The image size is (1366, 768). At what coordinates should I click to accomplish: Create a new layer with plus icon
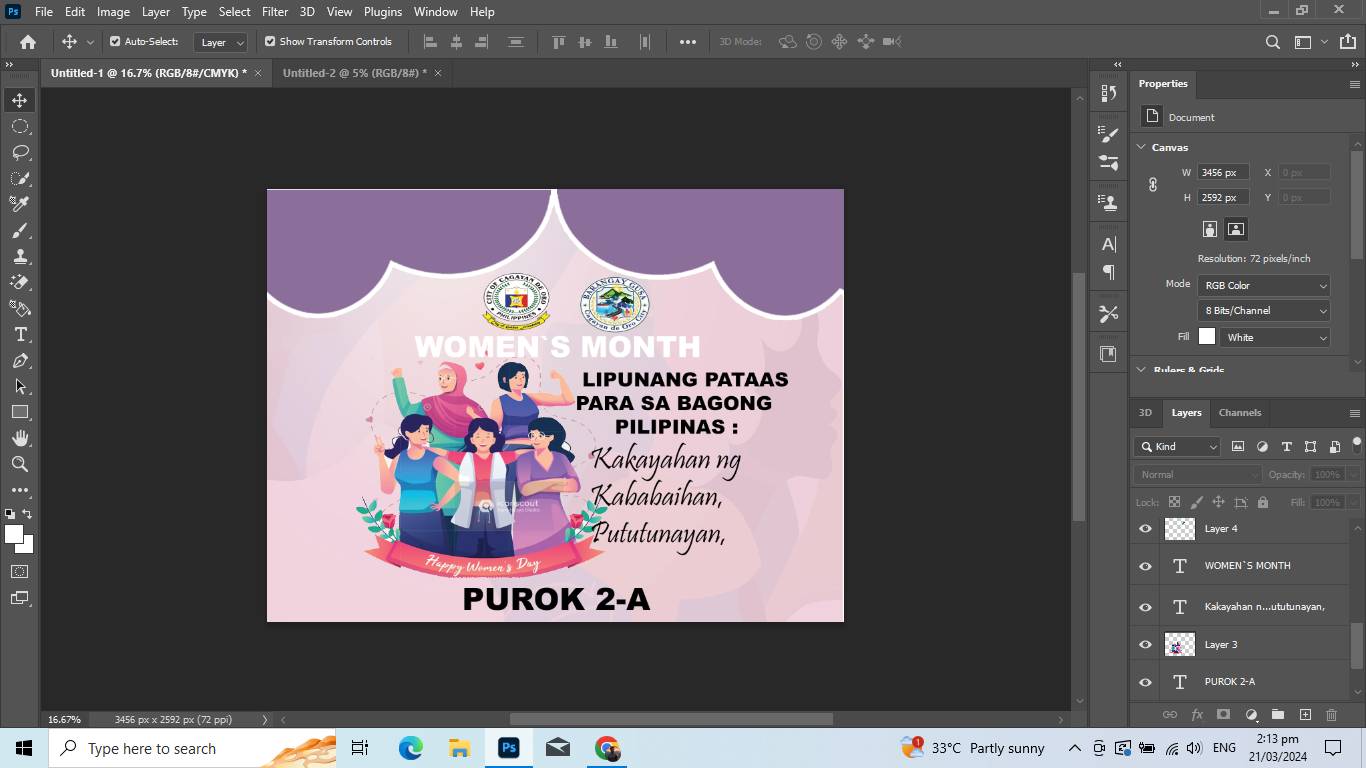[1305, 715]
